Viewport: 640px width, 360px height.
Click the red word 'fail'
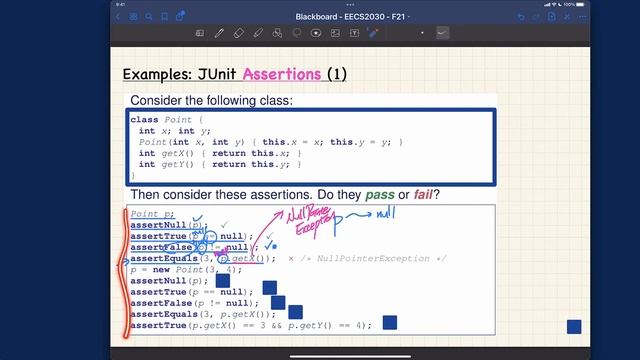pyautogui.click(x=423, y=194)
